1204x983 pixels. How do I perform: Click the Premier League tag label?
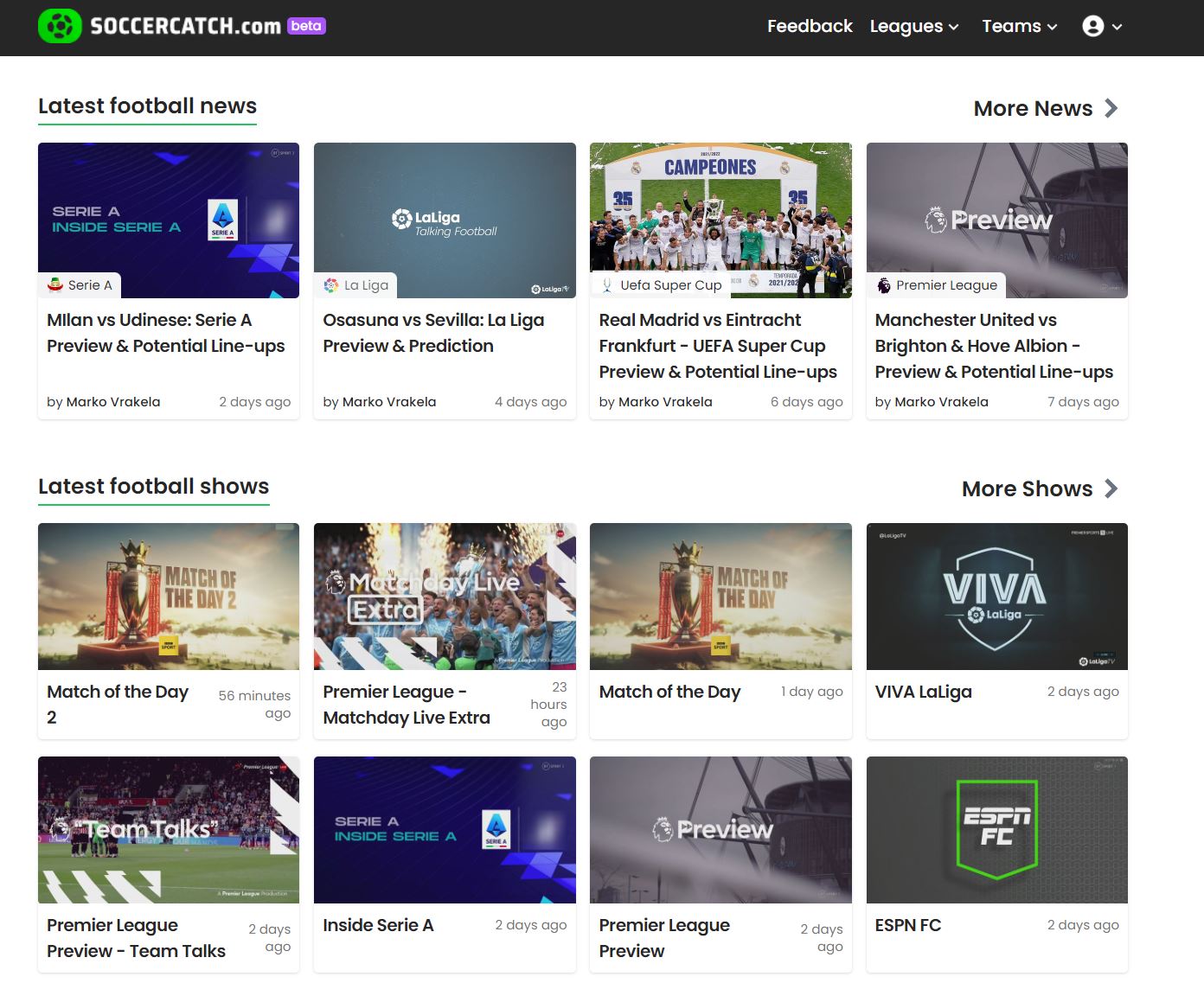pyautogui.click(x=946, y=284)
